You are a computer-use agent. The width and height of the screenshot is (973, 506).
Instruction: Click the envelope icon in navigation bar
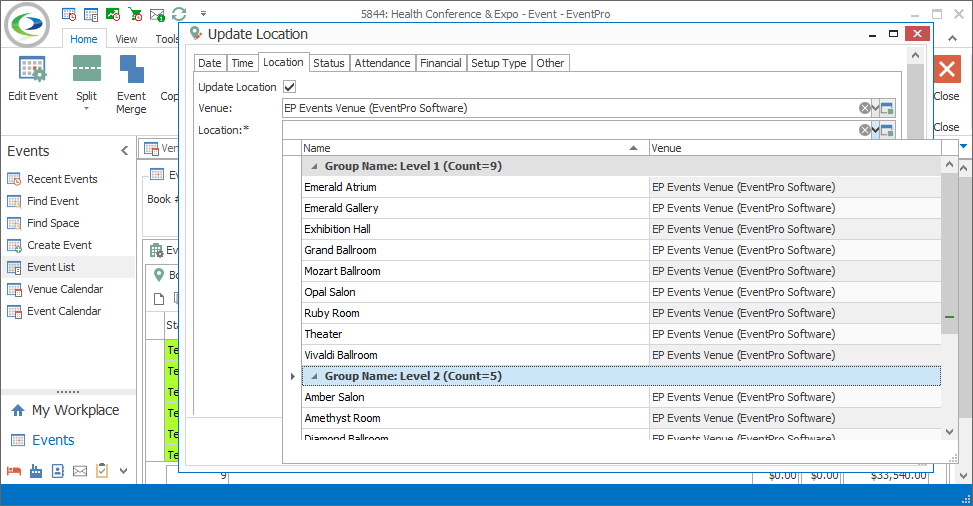click(x=80, y=471)
